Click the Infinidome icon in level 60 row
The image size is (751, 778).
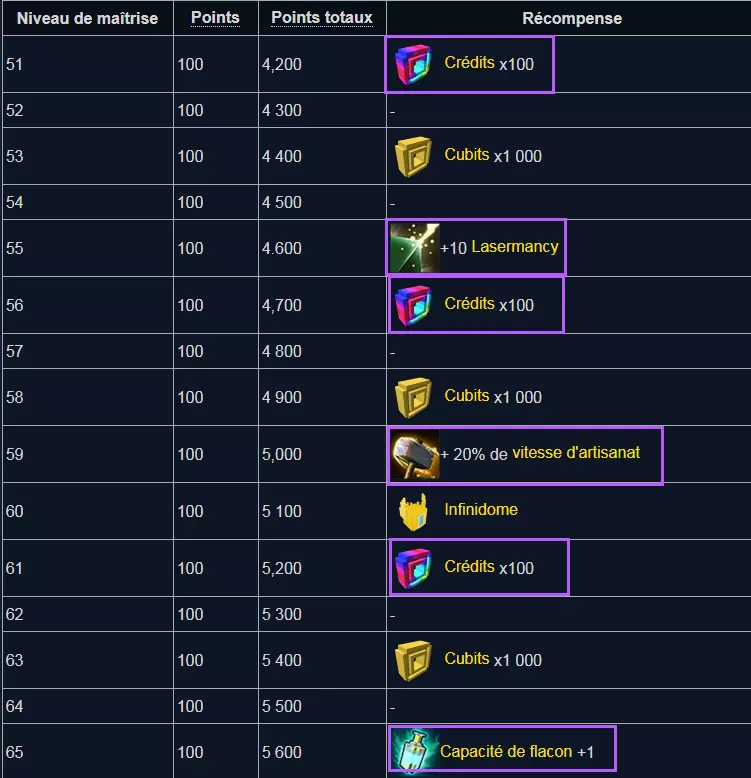(413, 511)
